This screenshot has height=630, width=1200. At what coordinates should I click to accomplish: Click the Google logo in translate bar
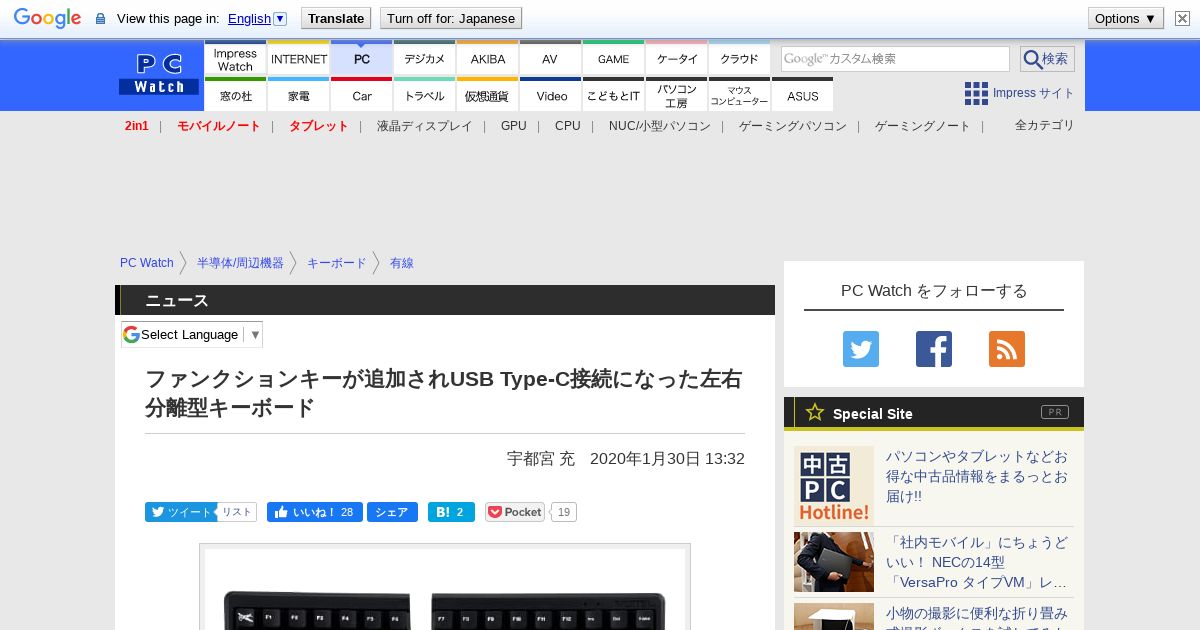(47, 18)
